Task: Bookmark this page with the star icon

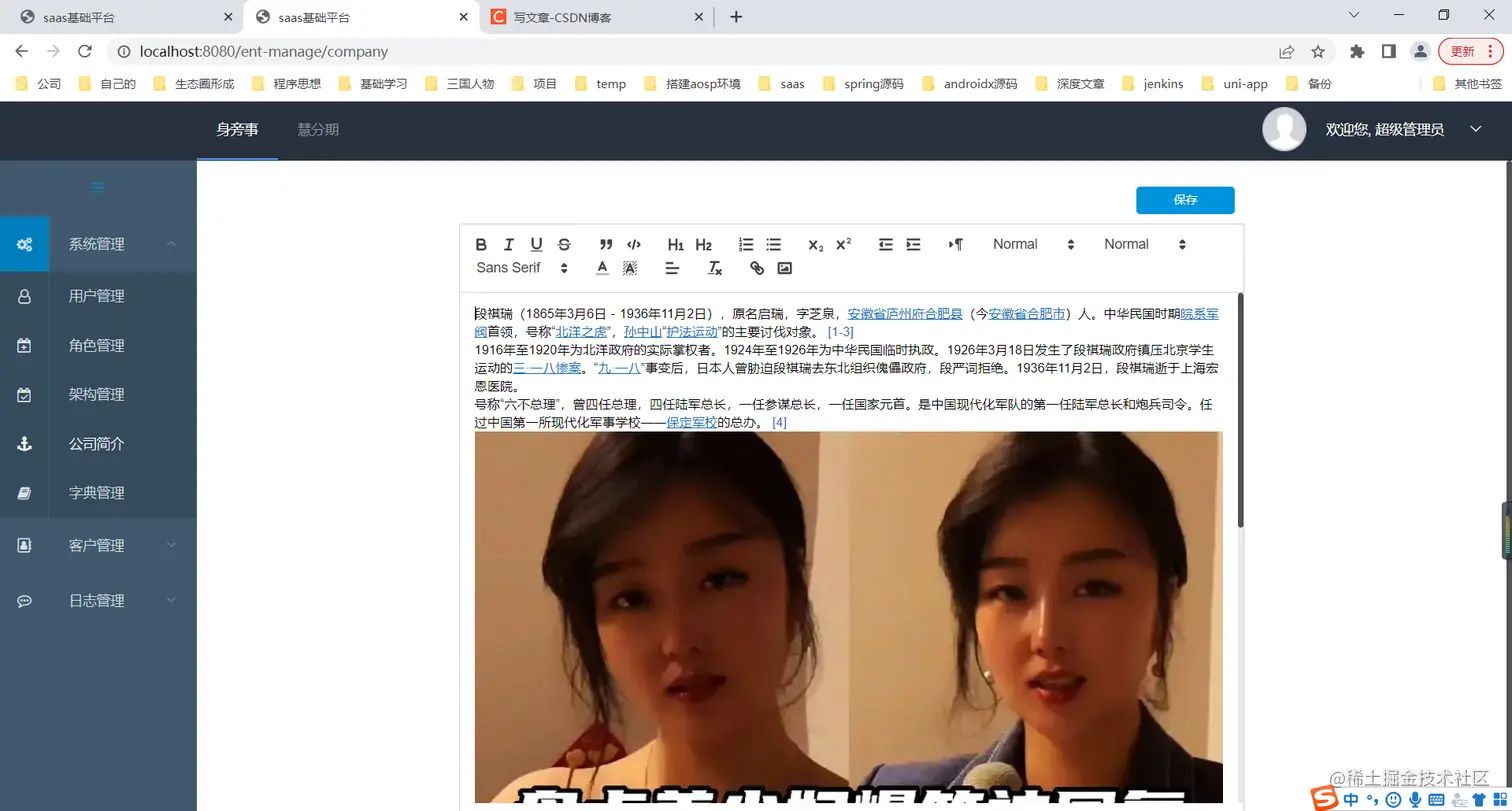Action: pyautogui.click(x=1318, y=51)
